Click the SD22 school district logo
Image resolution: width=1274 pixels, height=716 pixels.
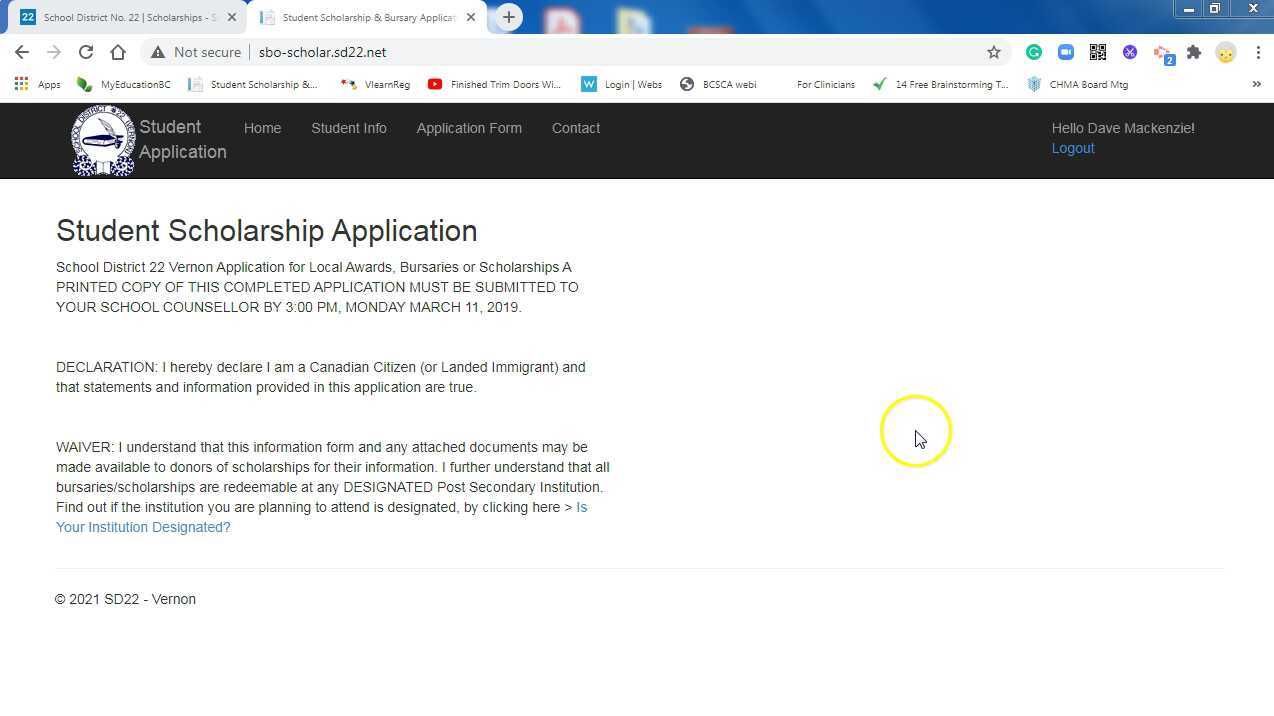[102, 140]
